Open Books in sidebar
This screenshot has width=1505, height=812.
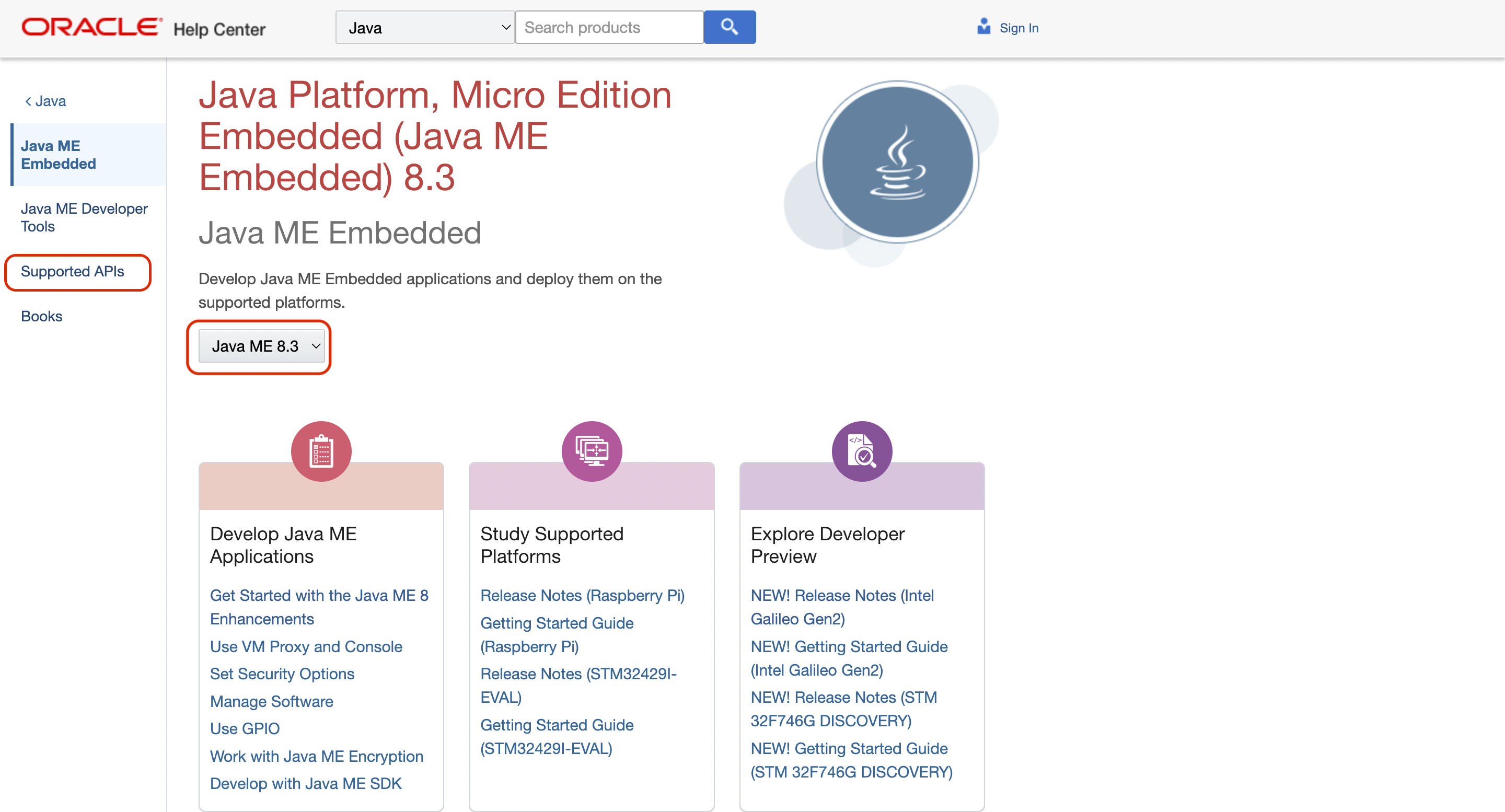tap(41, 317)
